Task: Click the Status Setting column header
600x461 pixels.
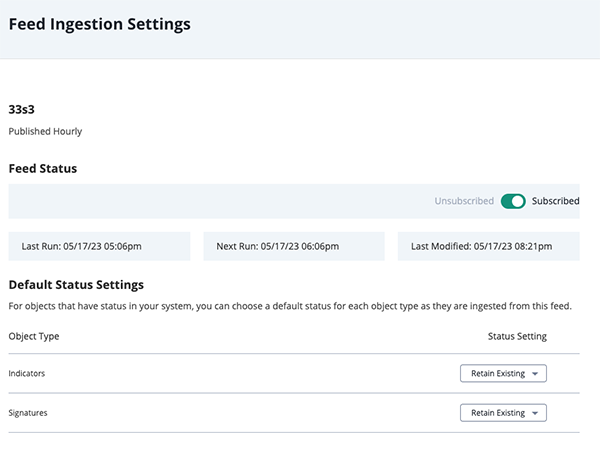Action: click(x=517, y=336)
